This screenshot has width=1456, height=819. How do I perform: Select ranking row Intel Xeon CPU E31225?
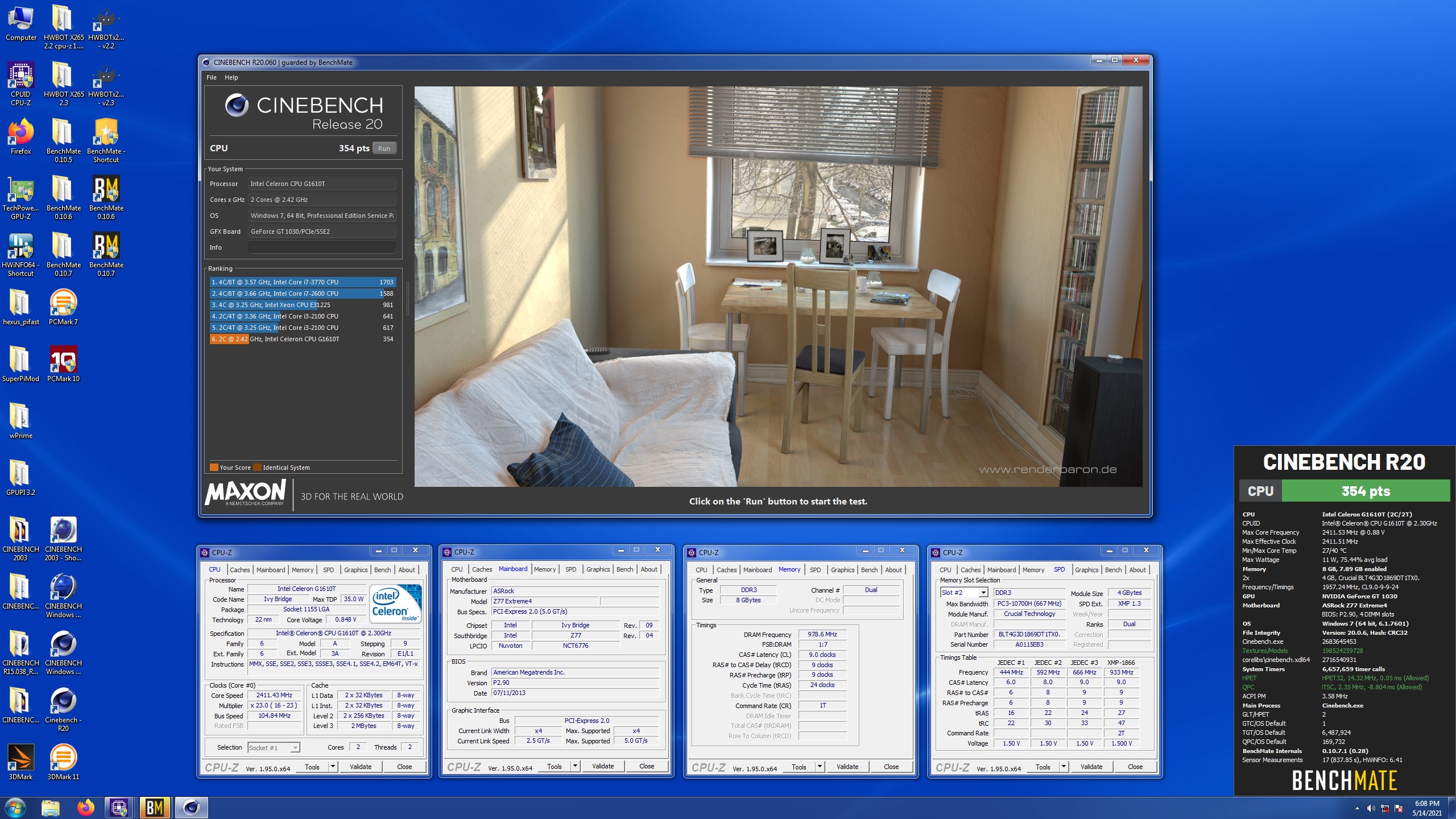click(303, 305)
